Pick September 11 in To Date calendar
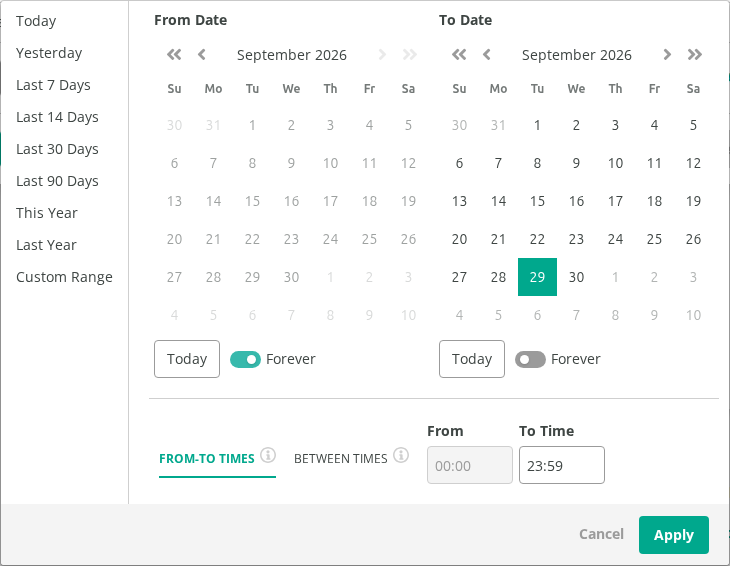Screen dimensions: 730x566 click(654, 163)
